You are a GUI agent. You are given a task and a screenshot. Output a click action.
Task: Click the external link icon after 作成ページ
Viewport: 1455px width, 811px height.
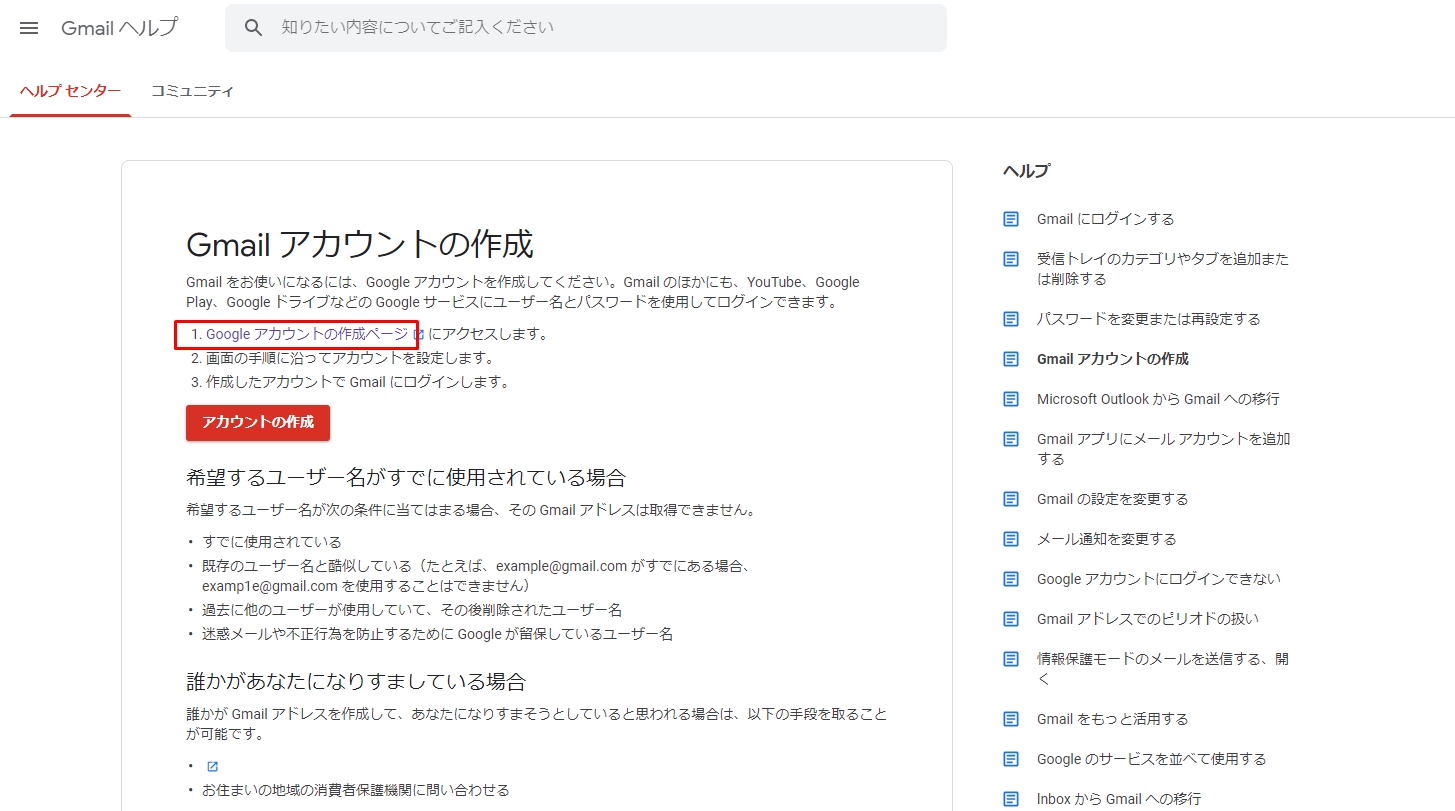[x=419, y=335]
